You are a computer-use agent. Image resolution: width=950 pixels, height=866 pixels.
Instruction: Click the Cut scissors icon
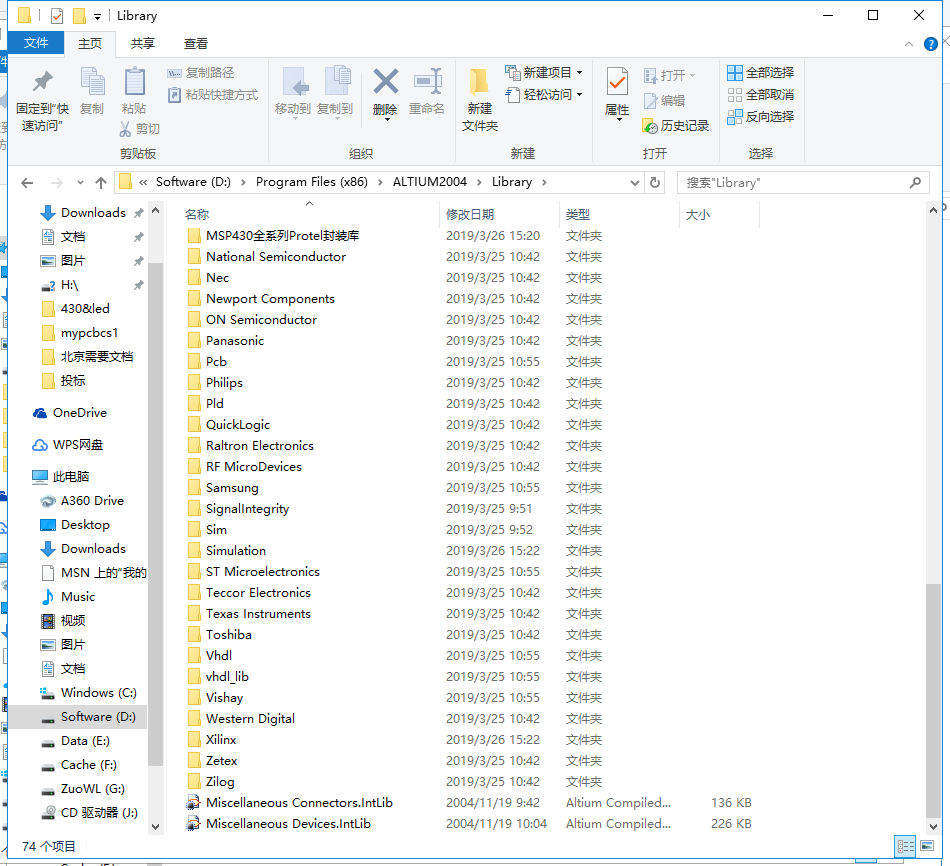[x=125, y=128]
